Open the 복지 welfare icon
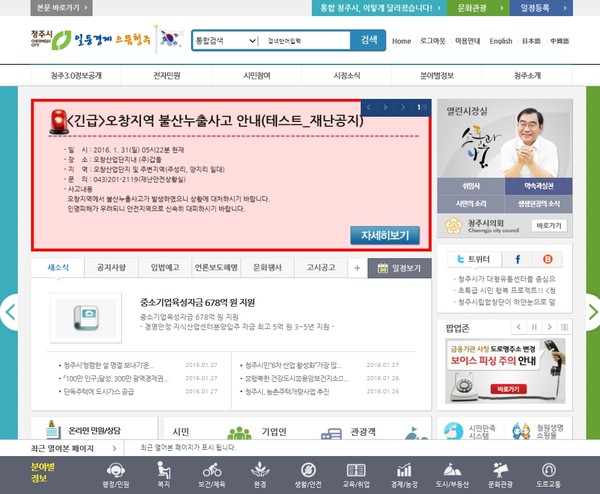Viewport: 600px width, 494px height. tap(164, 475)
